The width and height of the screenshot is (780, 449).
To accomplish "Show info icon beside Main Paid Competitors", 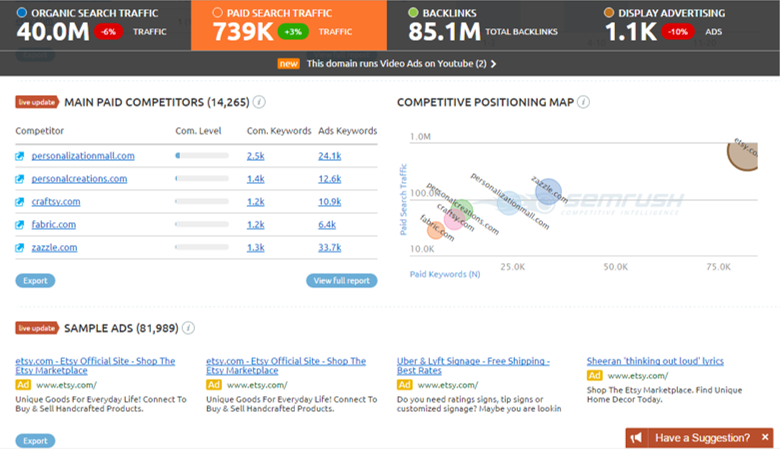I will pos(259,102).
